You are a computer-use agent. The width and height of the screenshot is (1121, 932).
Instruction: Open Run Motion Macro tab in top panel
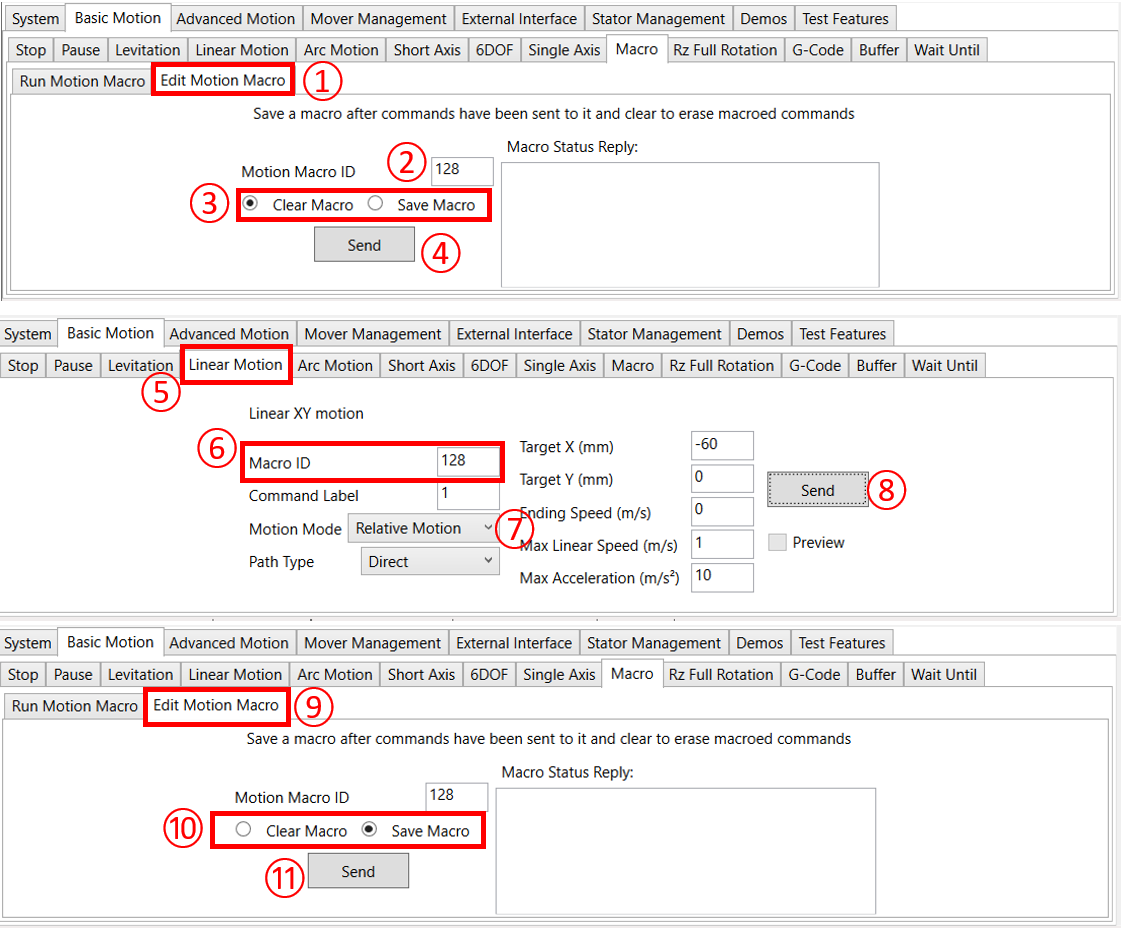(x=82, y=81)
